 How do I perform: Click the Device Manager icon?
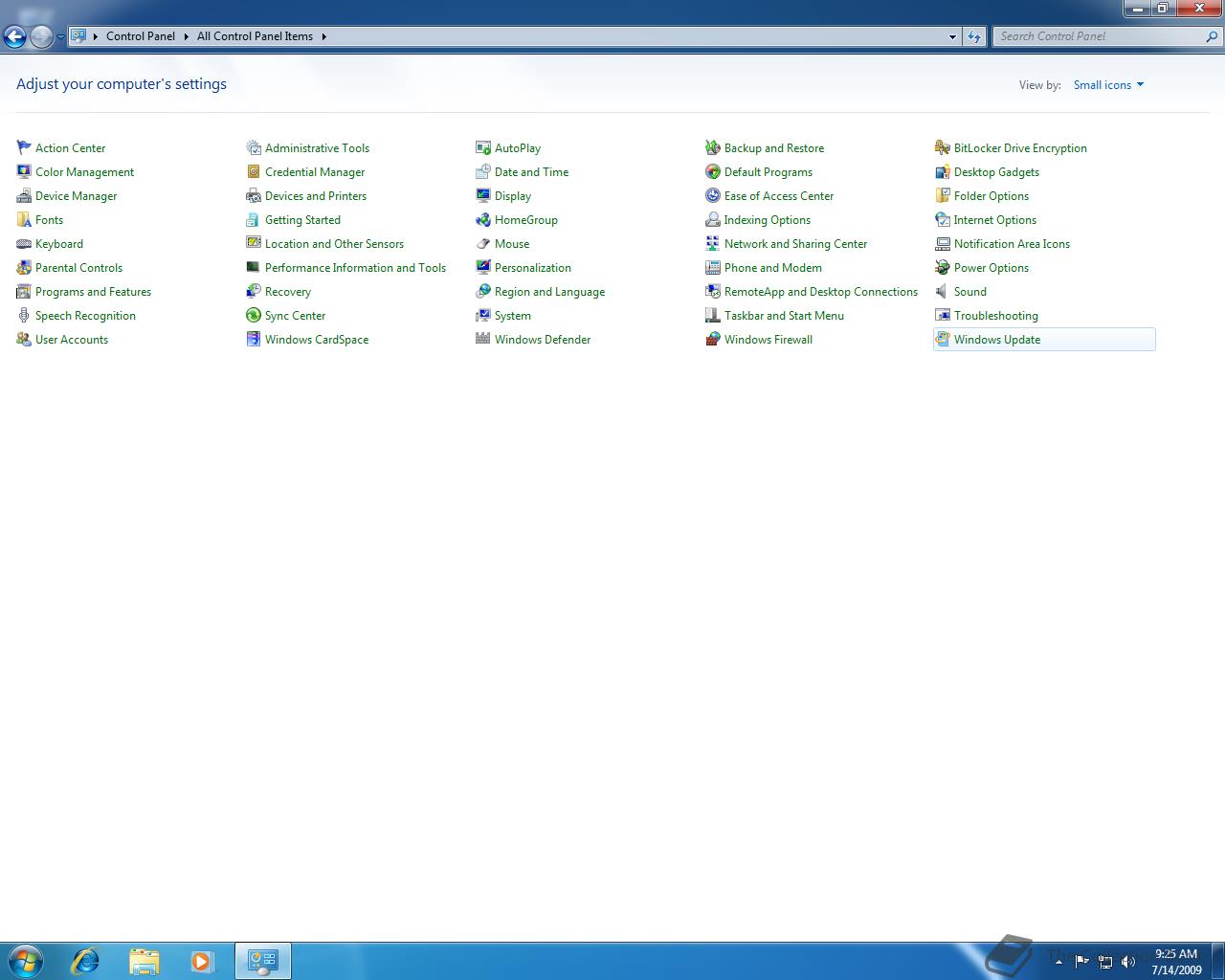pos(24,195)
